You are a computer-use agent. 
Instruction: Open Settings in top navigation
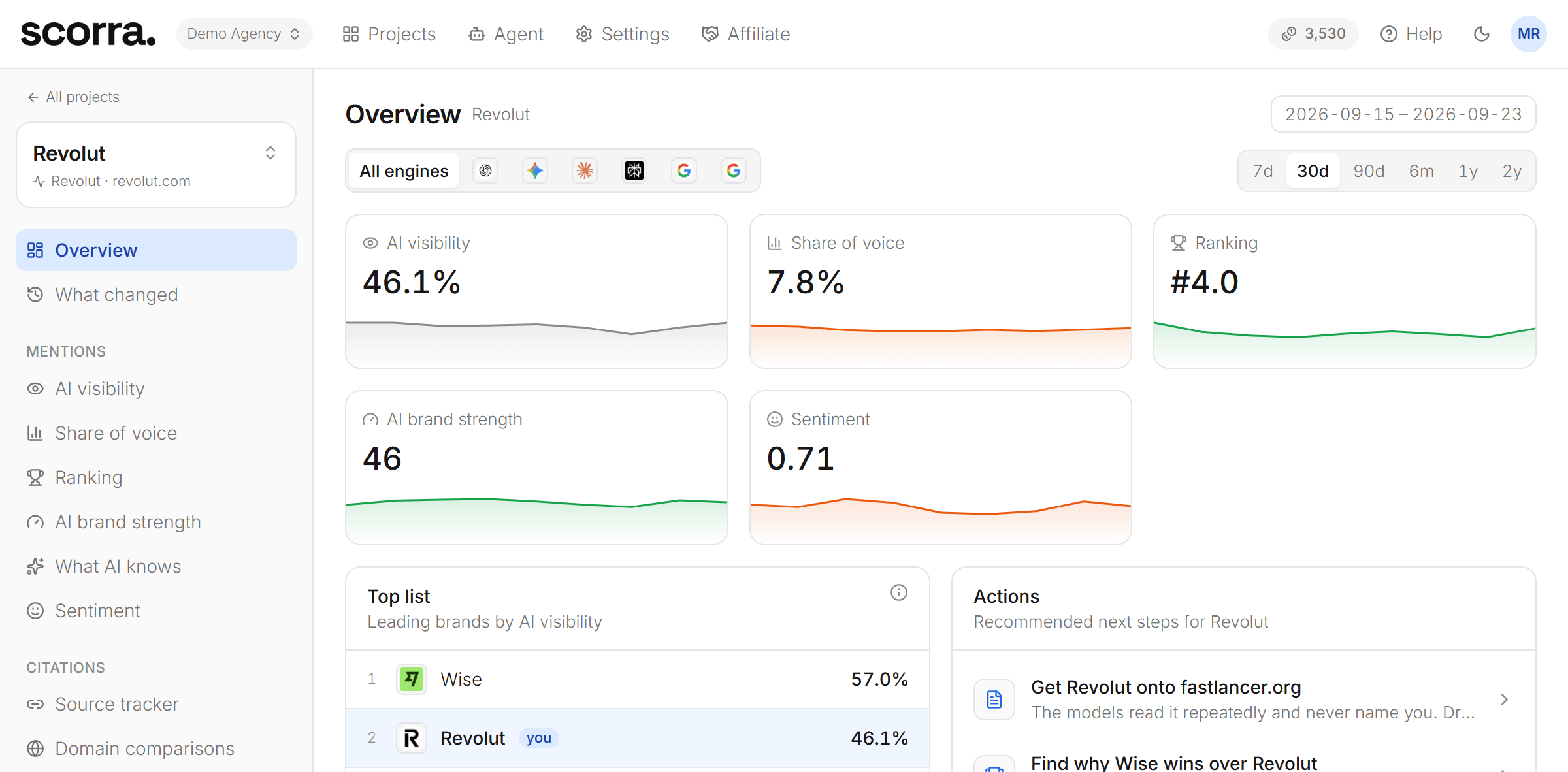click(623, 34)
